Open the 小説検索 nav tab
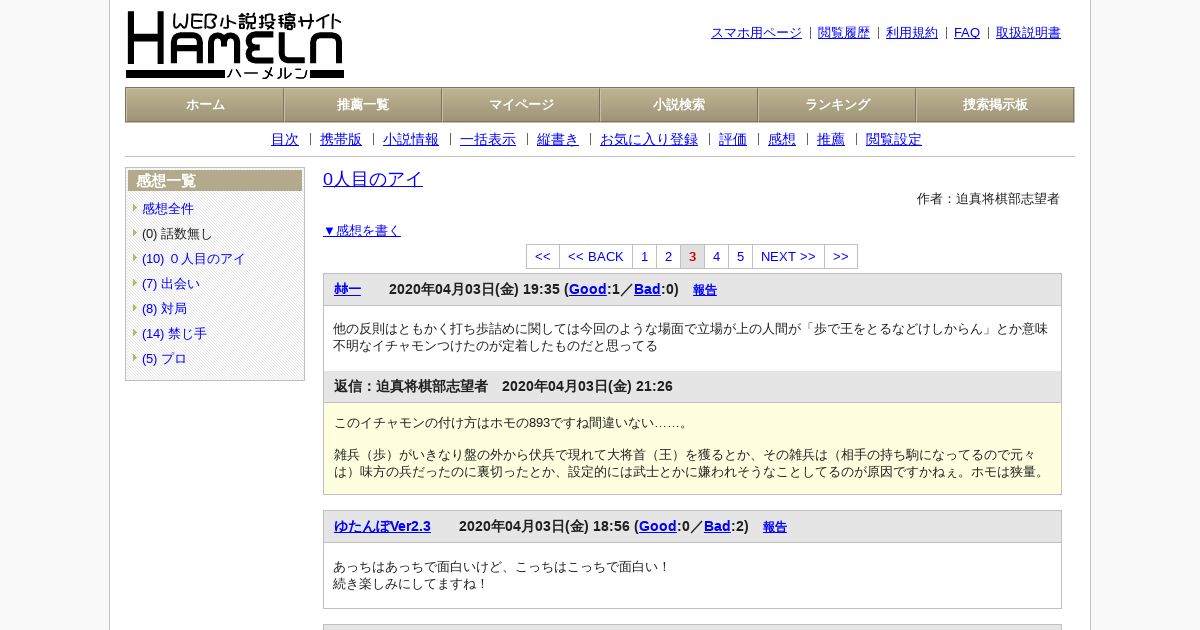 (679, 105)
